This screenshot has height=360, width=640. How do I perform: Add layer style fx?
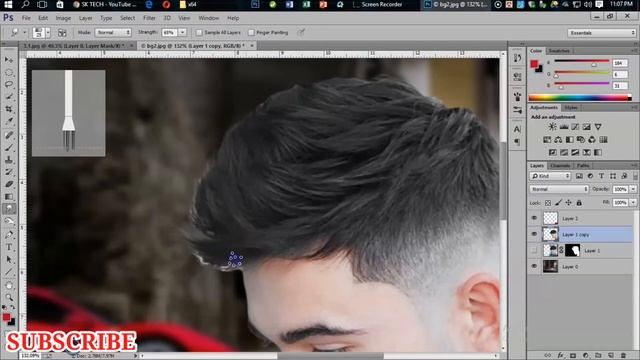click(x=560, y=356)
